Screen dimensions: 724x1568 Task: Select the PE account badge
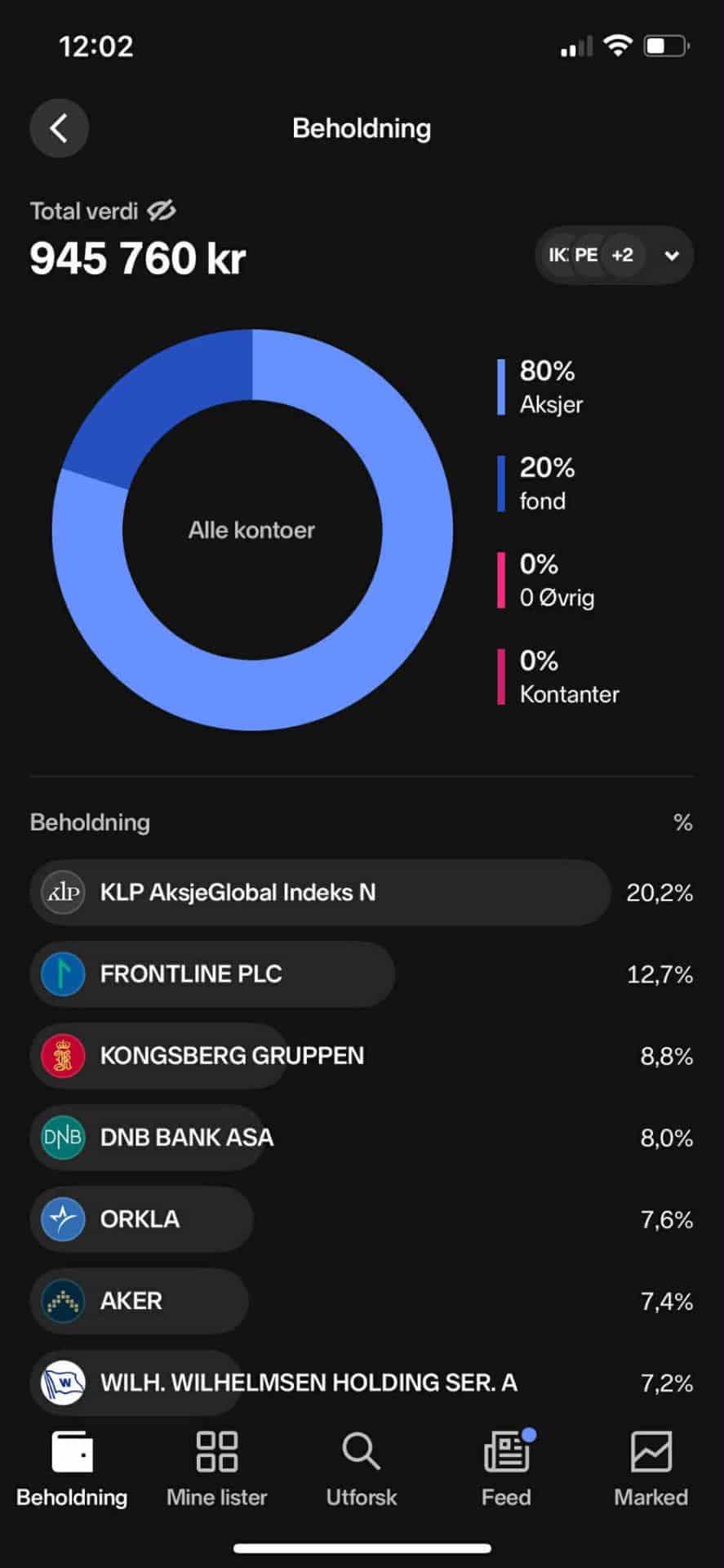586,256
